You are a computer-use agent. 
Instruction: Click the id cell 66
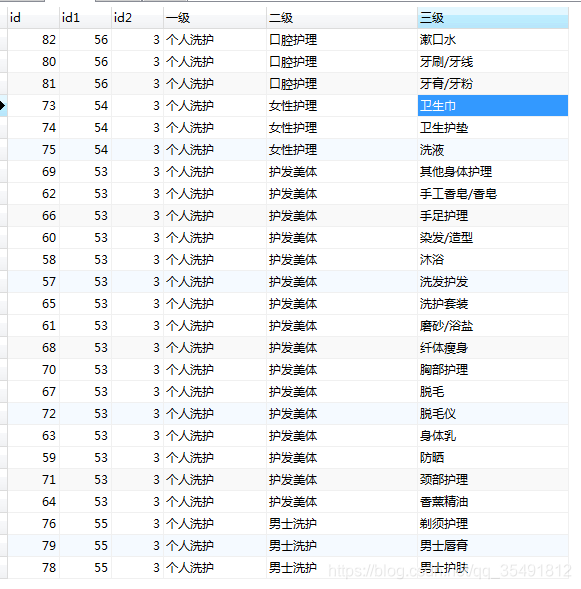pyautogui.click(x=33, y=216)
